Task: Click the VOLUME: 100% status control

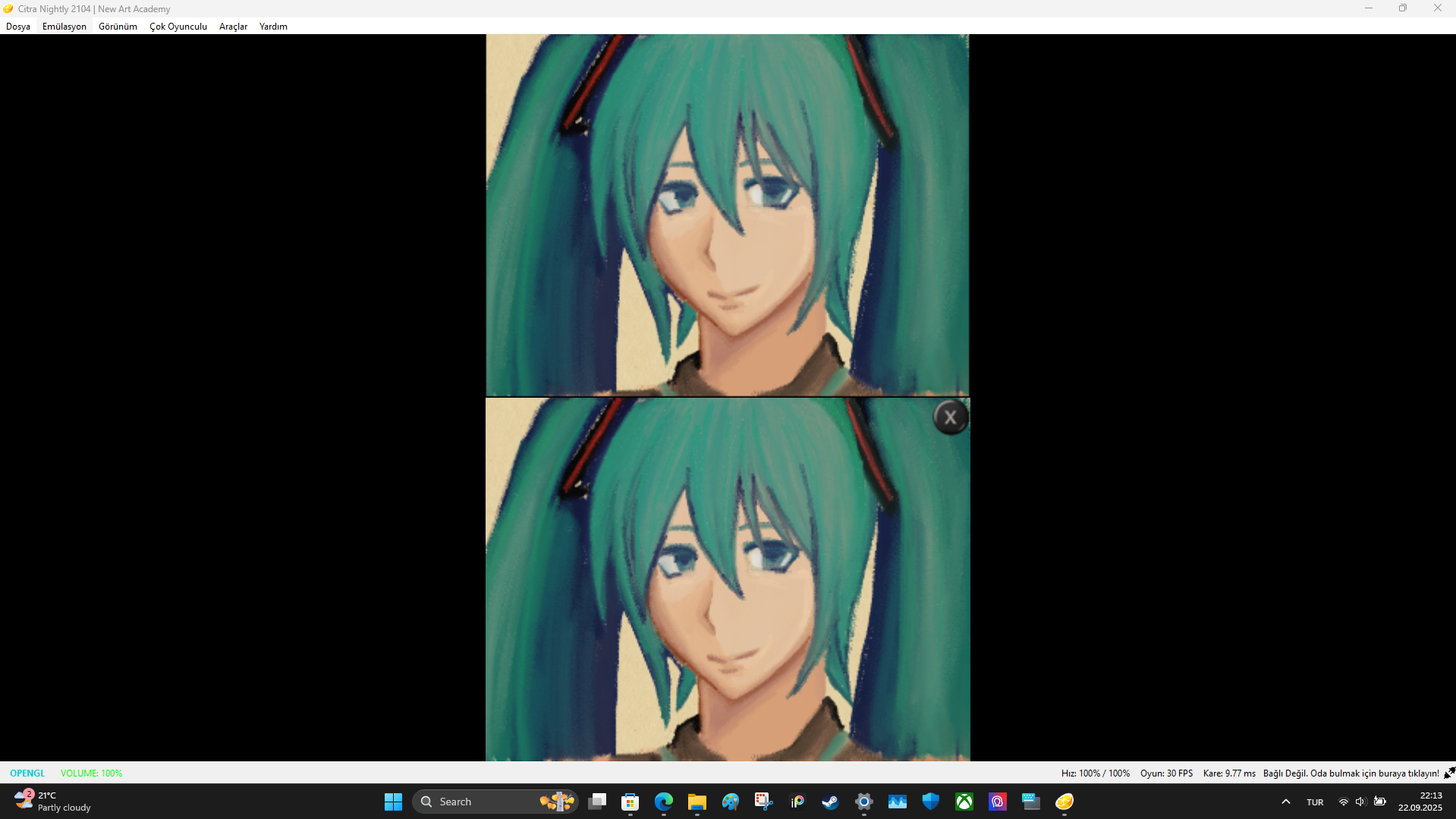Action: pyautogui.click(x=91, y=773)
